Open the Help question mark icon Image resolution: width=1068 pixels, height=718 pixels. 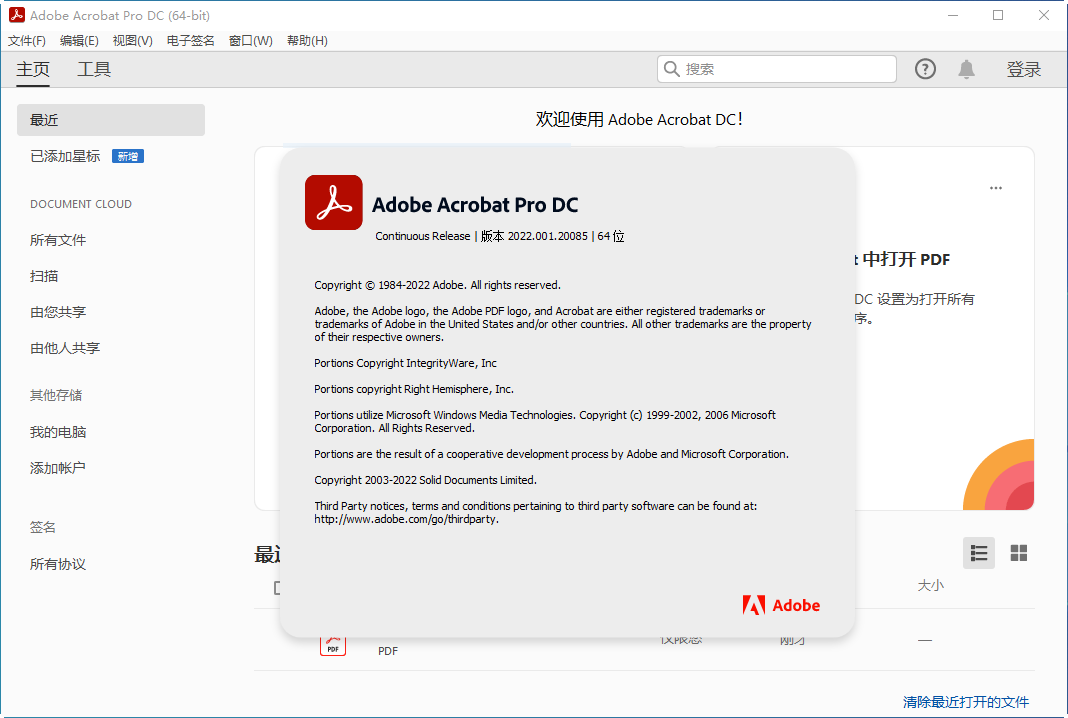[925, 68]
